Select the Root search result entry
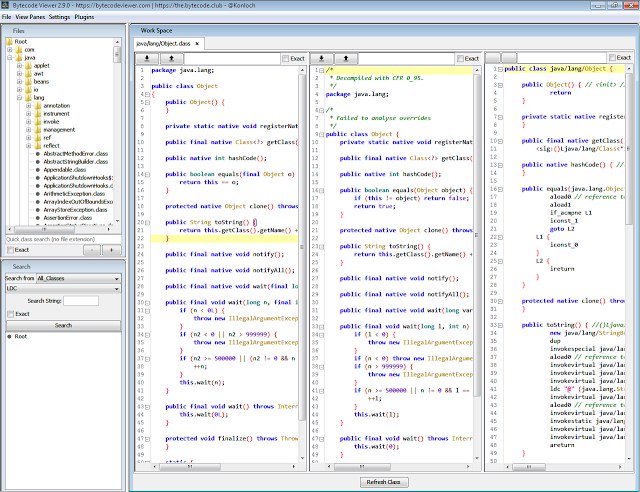The image size is (640, 492). 20,336
